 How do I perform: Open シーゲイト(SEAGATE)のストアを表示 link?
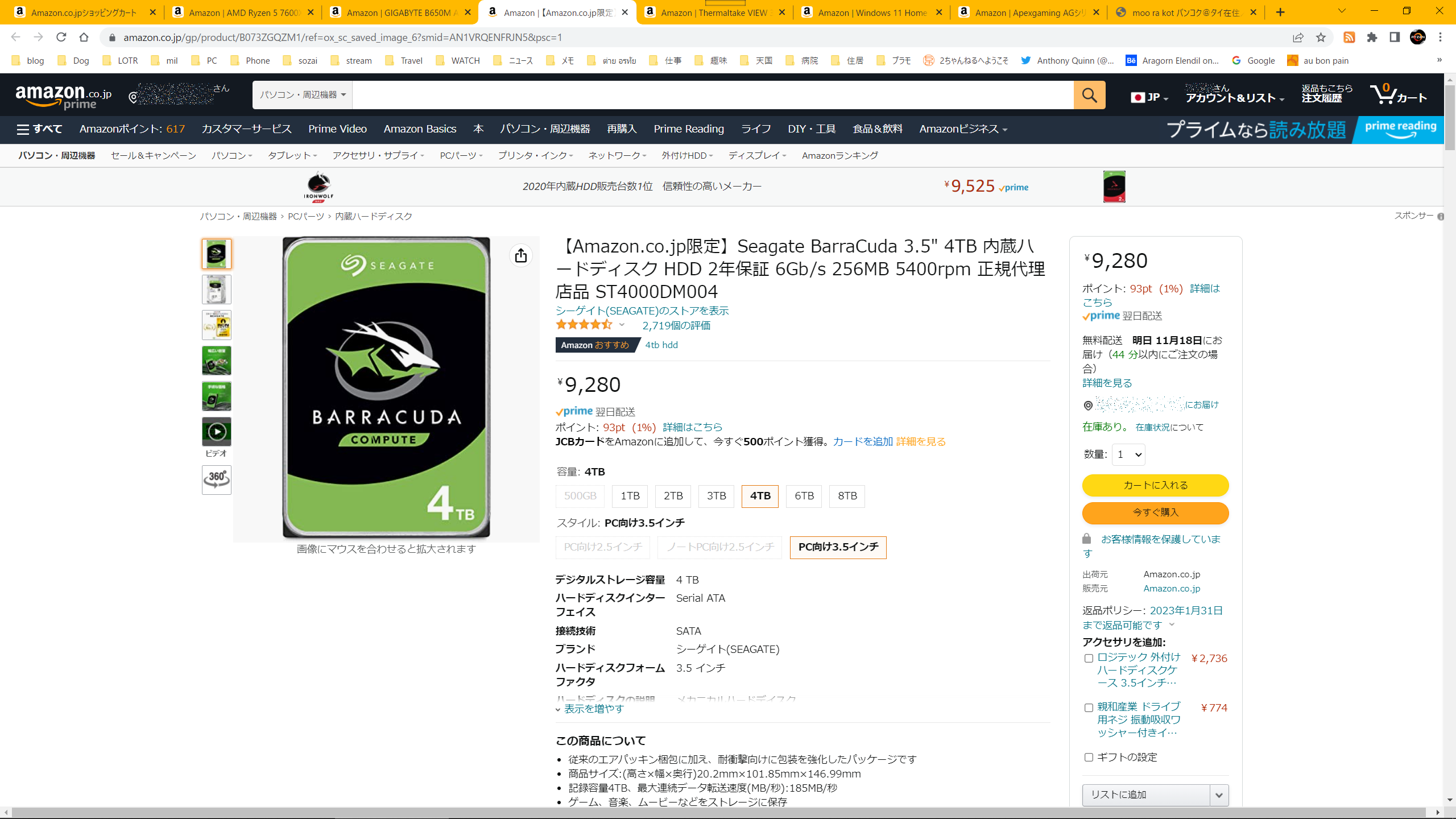[x=642, y=311]
